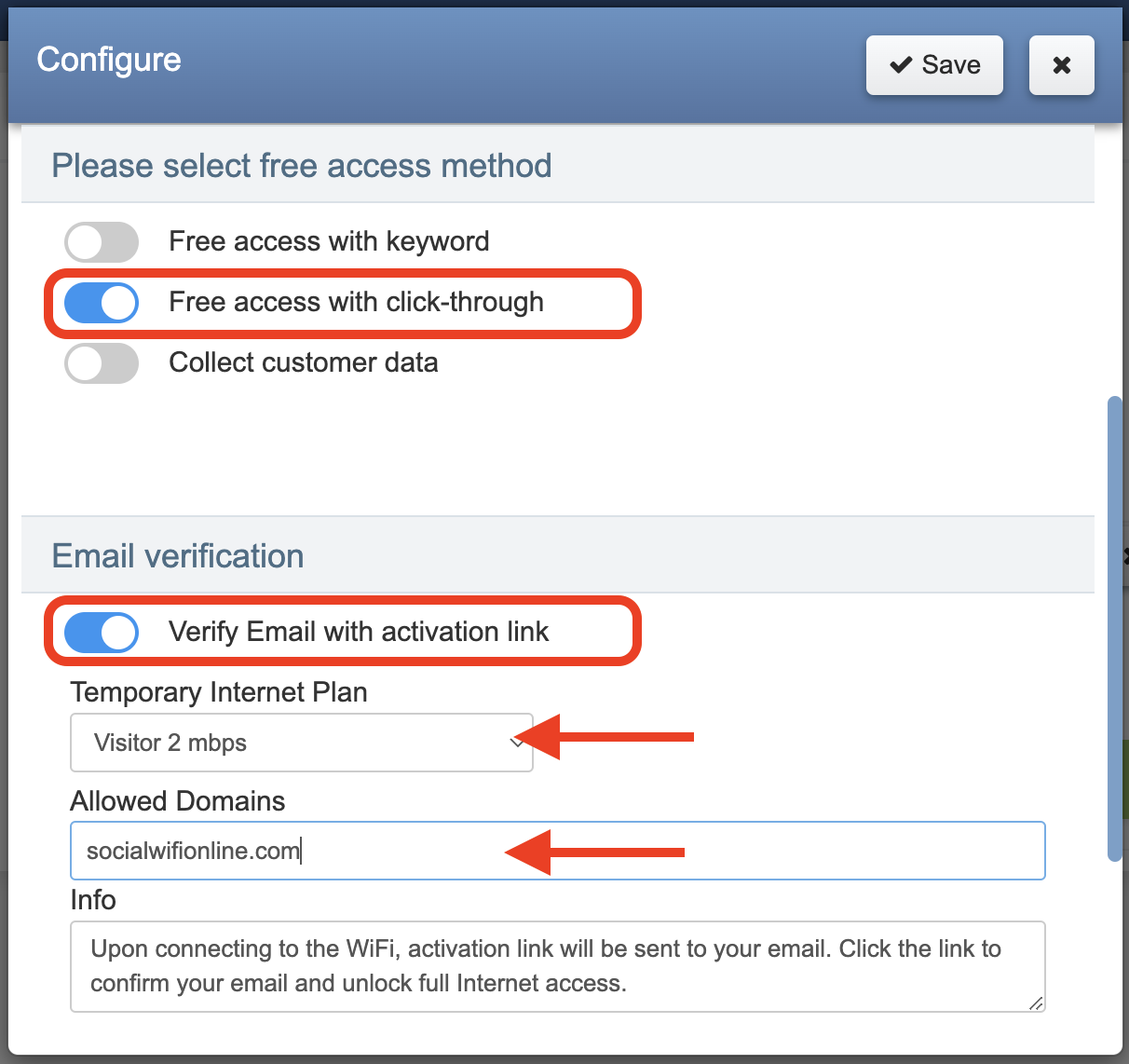This screenshot has width=1129, height=1064.
Task: Click the Save button
Action: pos(934,65)
